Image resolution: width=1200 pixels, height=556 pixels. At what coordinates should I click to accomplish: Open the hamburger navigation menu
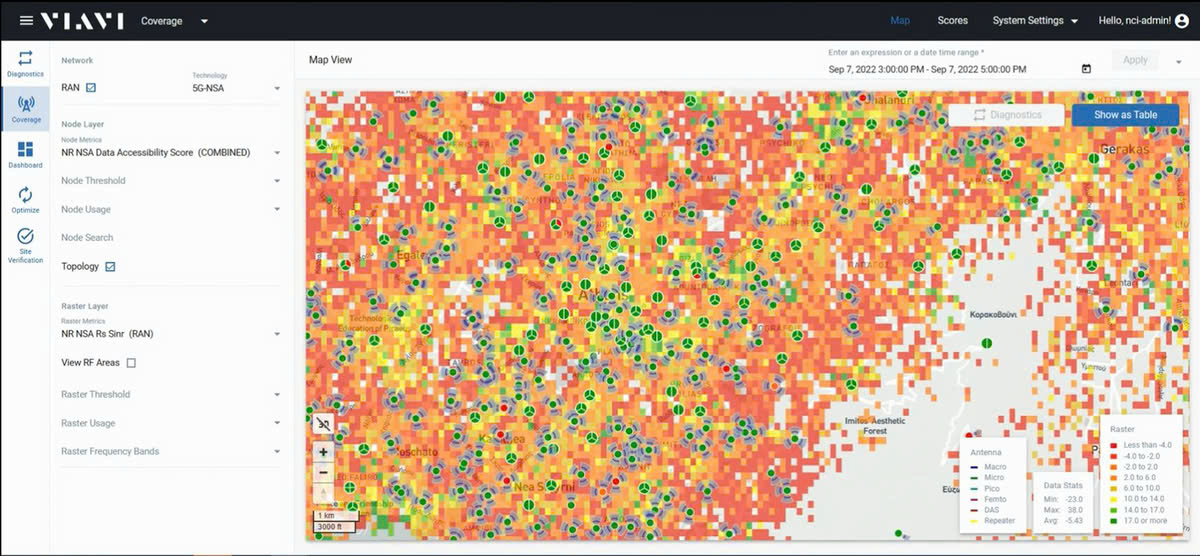tap(26, 21)
